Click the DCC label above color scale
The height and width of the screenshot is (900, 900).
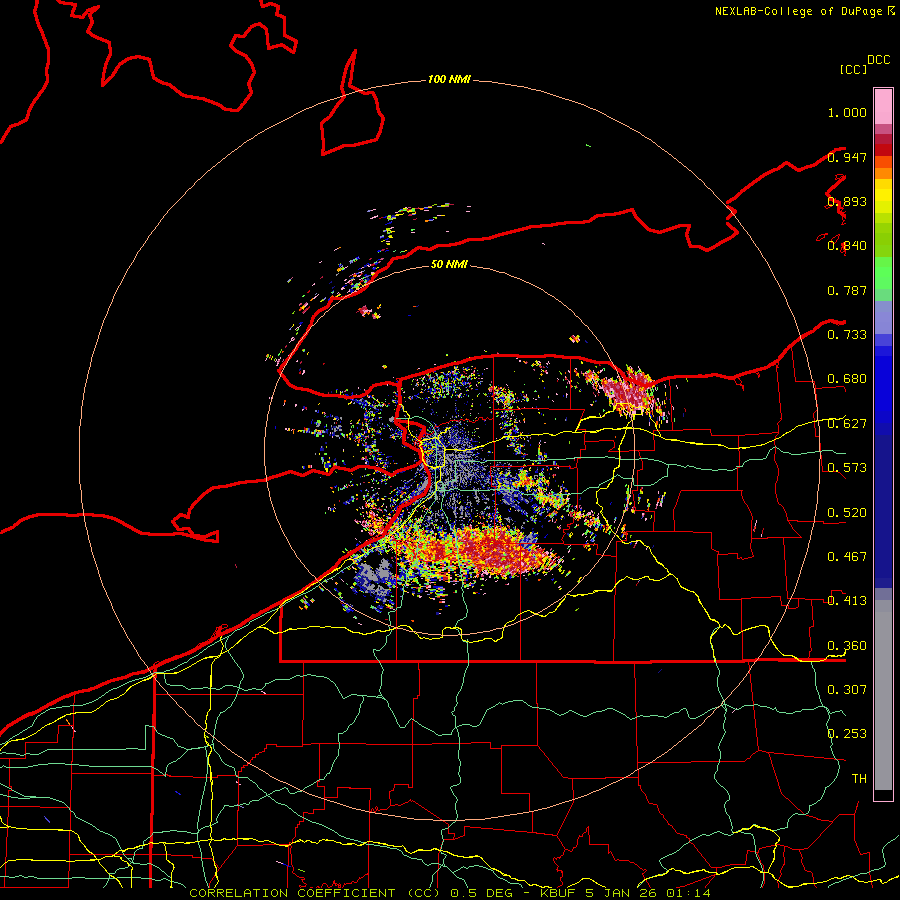coord(878,60)
